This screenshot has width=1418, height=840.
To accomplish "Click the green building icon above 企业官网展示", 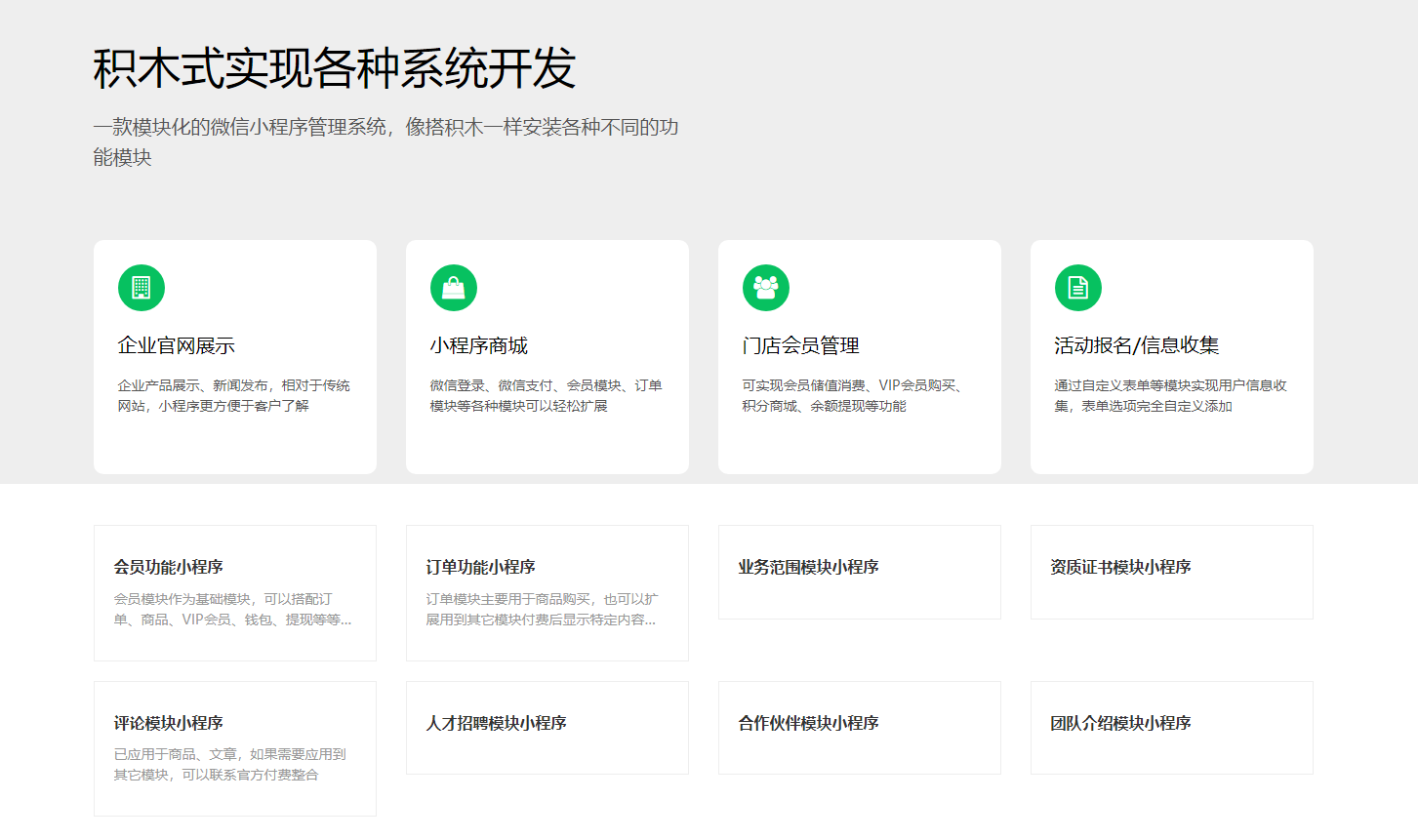I will [x=141, y=287].
